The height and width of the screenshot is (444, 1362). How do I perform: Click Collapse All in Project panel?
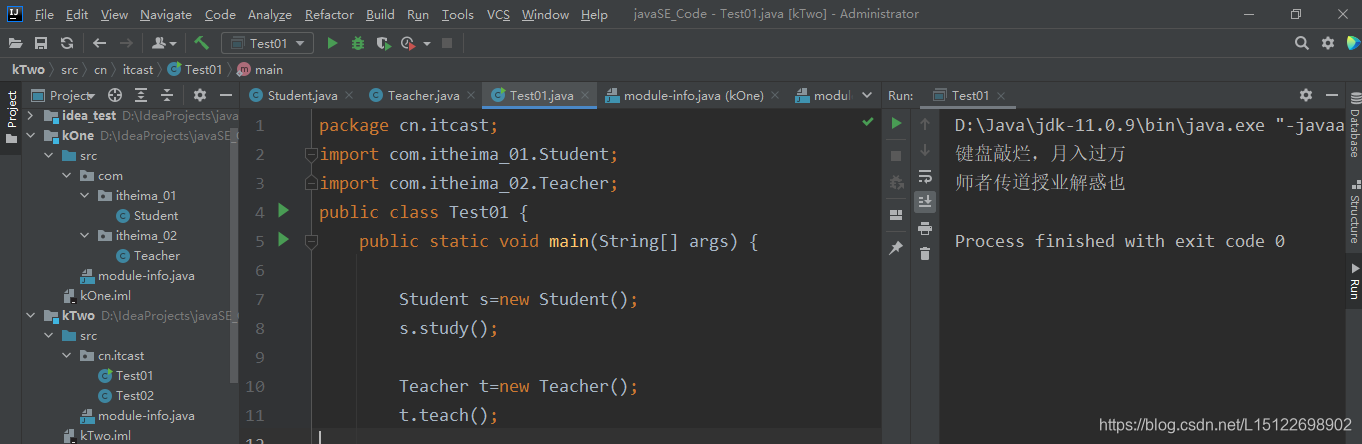[x=167, y=95]
